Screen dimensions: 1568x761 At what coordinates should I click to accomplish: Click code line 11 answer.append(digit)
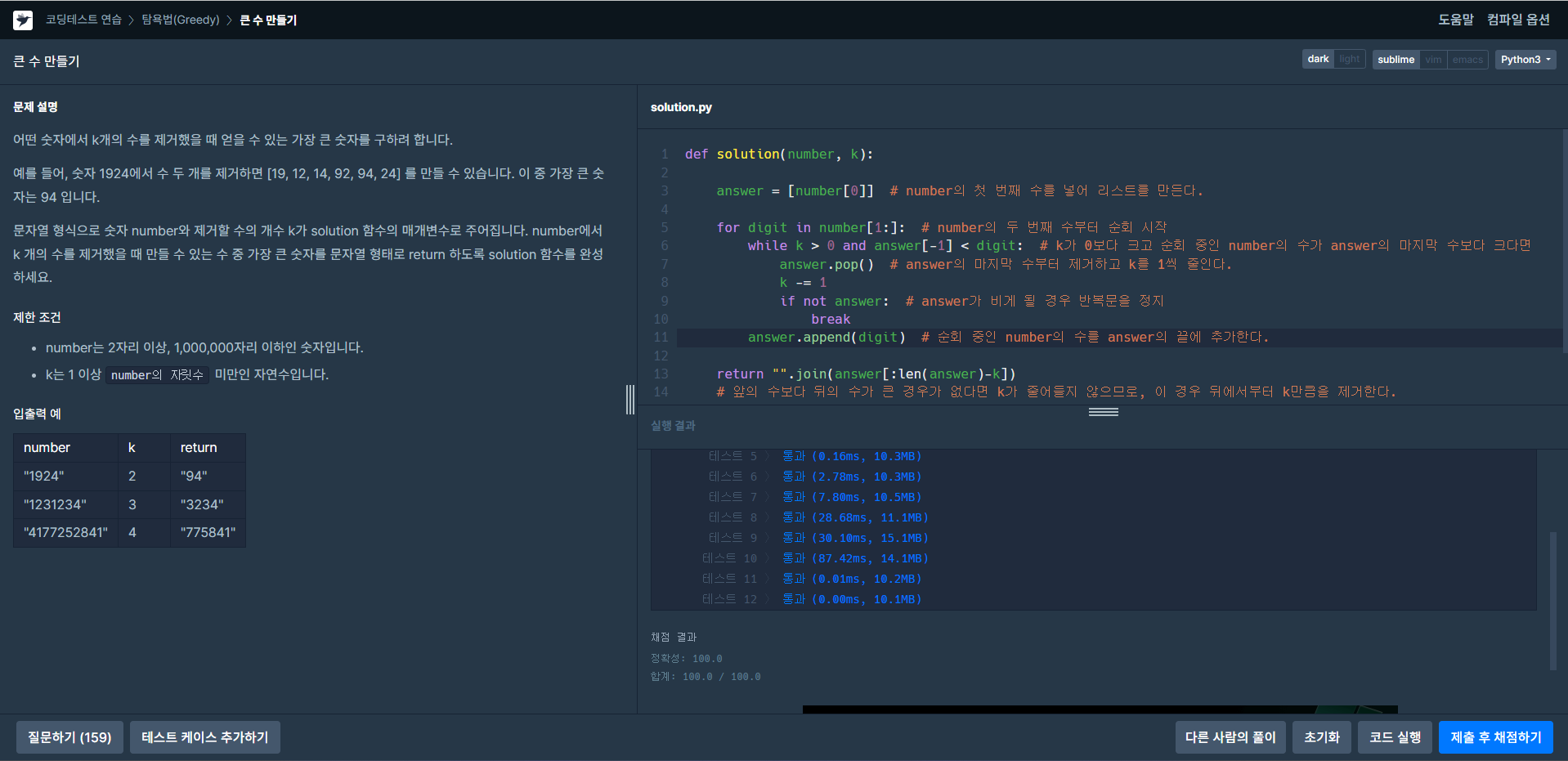(x=1119, y=338)
